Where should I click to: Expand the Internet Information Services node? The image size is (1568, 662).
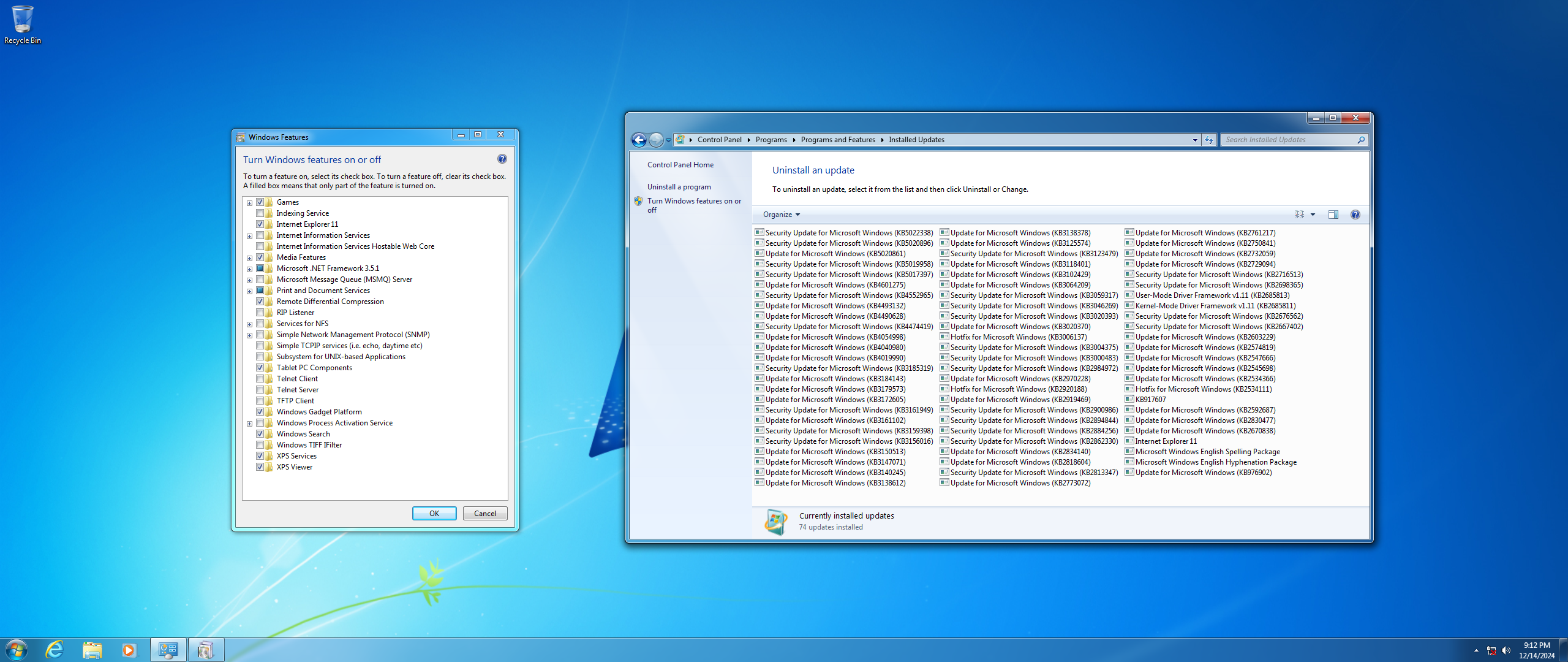pyautogui.click(x=249, y=236)
